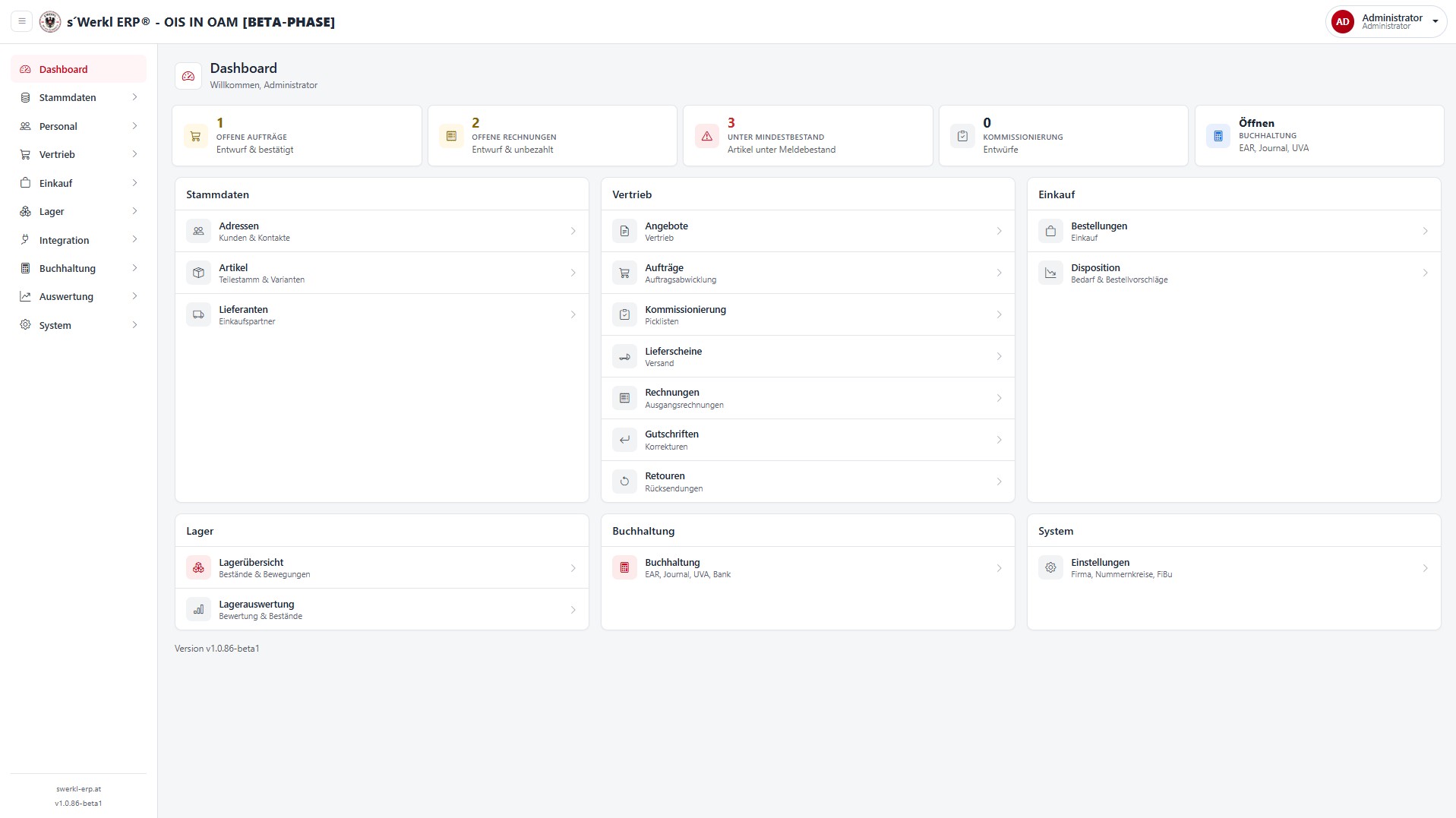This screenshot has height=818, width=1456.
Task: Click the blue calculator icon for Buchhaltung card
Action: click(1218, 136)
